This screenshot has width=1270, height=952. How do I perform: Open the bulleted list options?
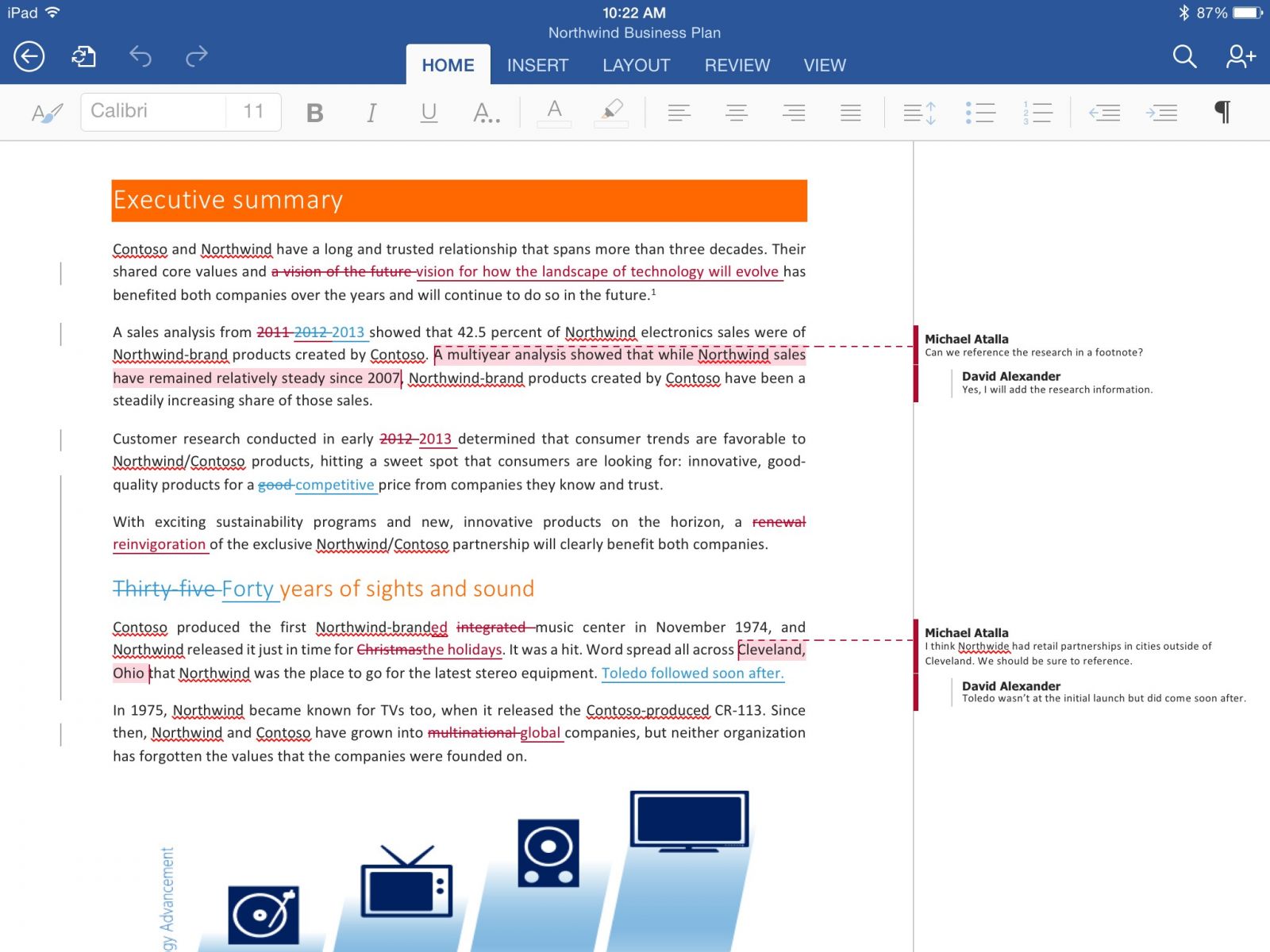[x=980, y=113]
